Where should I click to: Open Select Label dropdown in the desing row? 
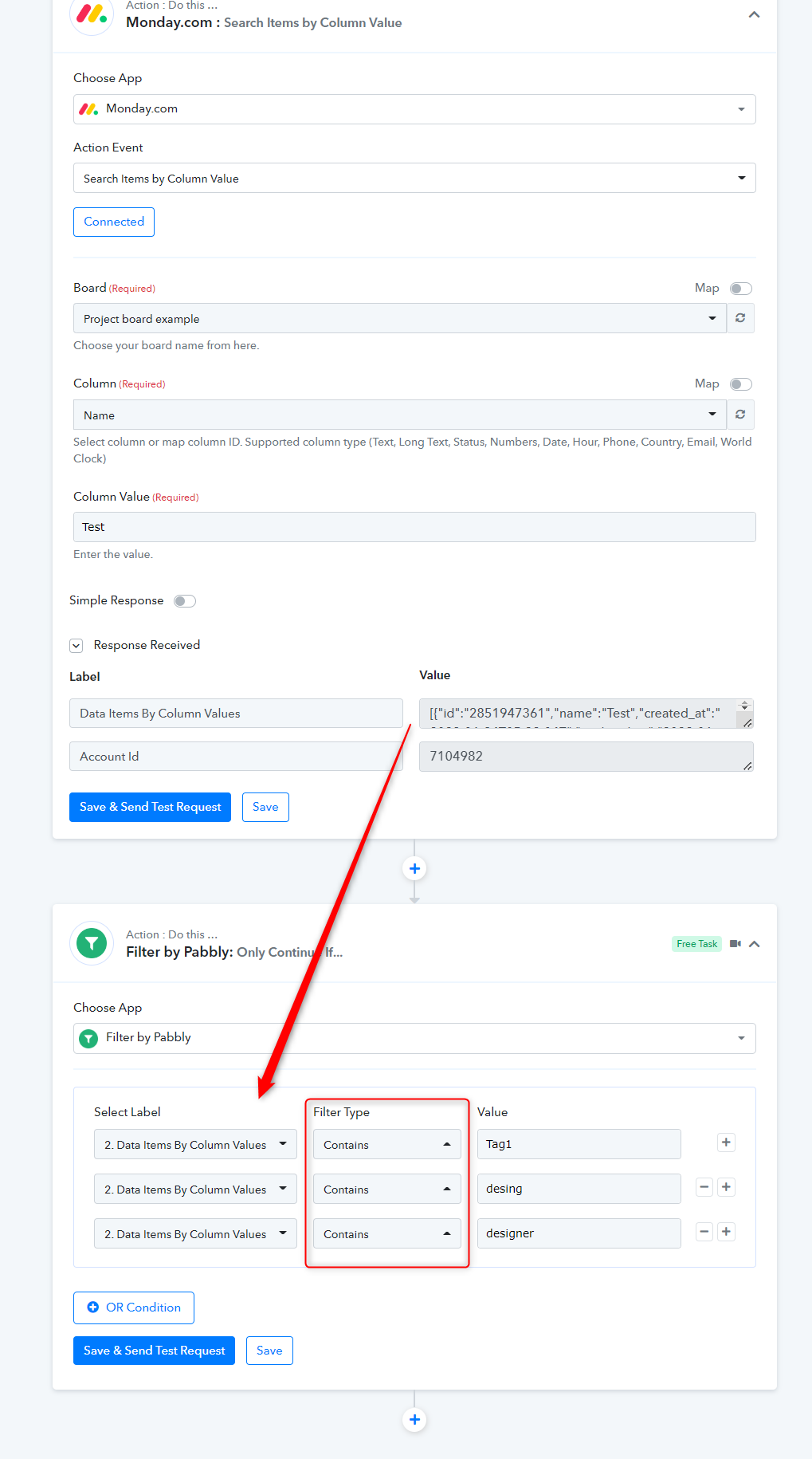point(195,1189)
